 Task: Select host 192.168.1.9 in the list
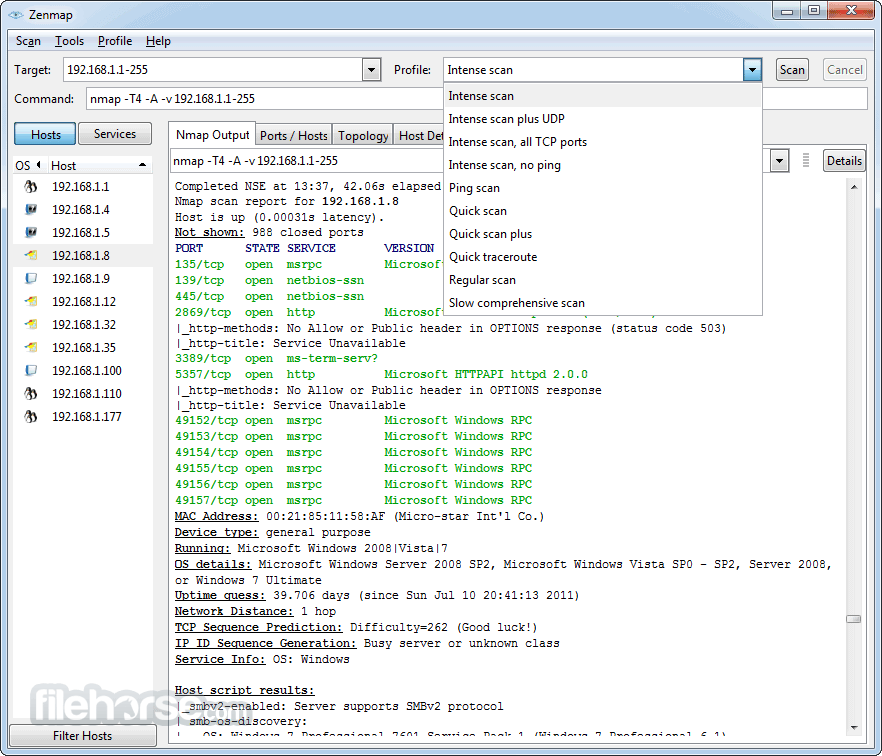(x=83, y=279)
